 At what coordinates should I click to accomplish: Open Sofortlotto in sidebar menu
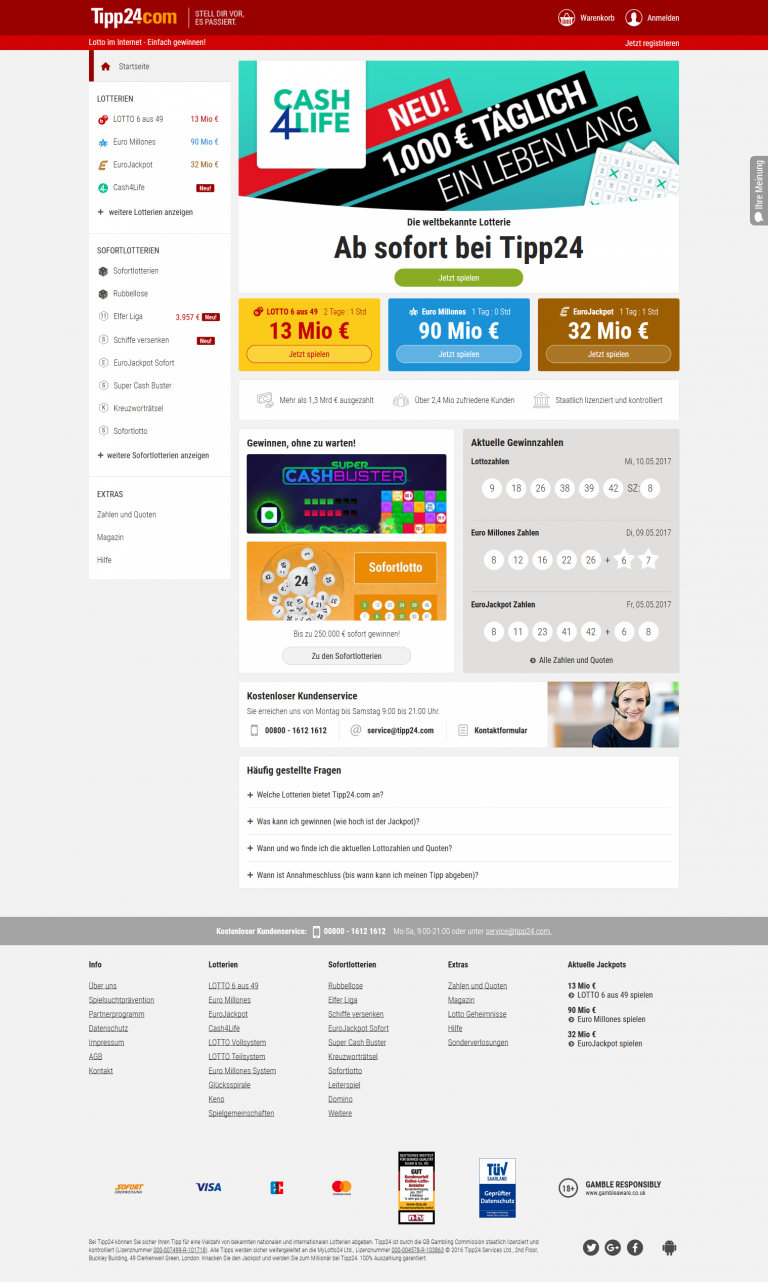point(130,430)
